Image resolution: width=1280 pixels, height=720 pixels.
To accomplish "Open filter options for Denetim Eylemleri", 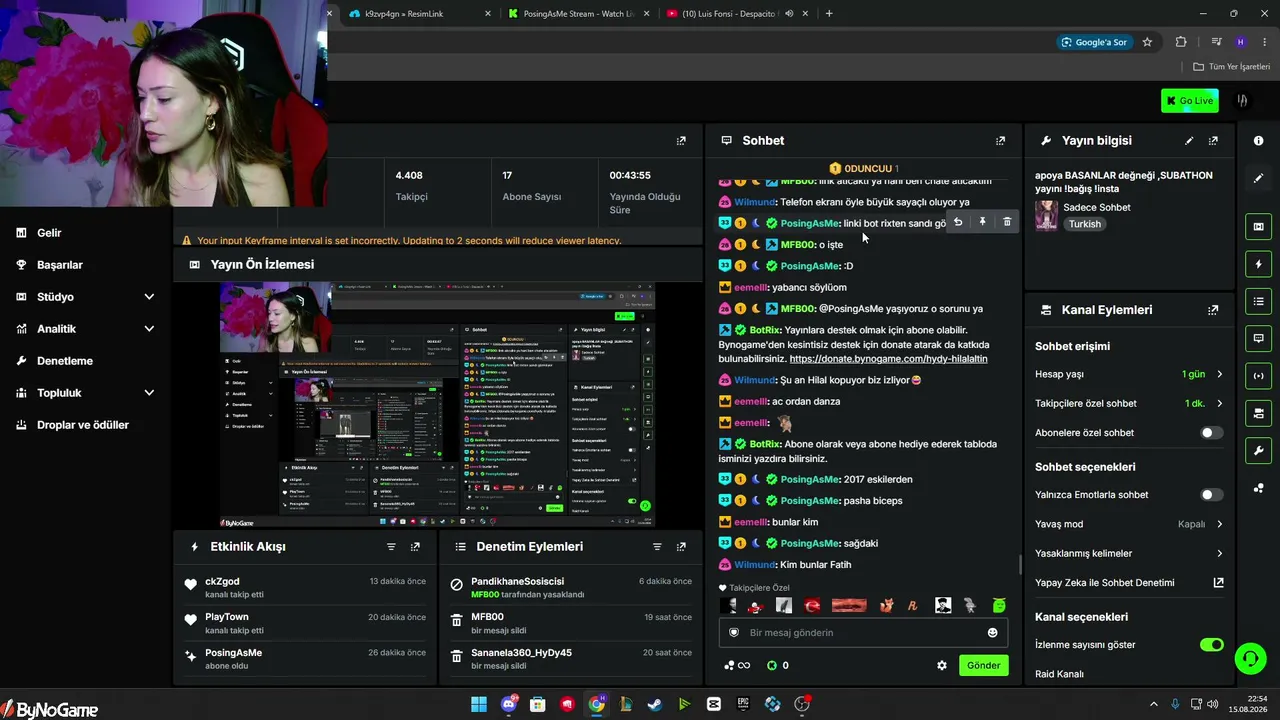I will 657,547.
